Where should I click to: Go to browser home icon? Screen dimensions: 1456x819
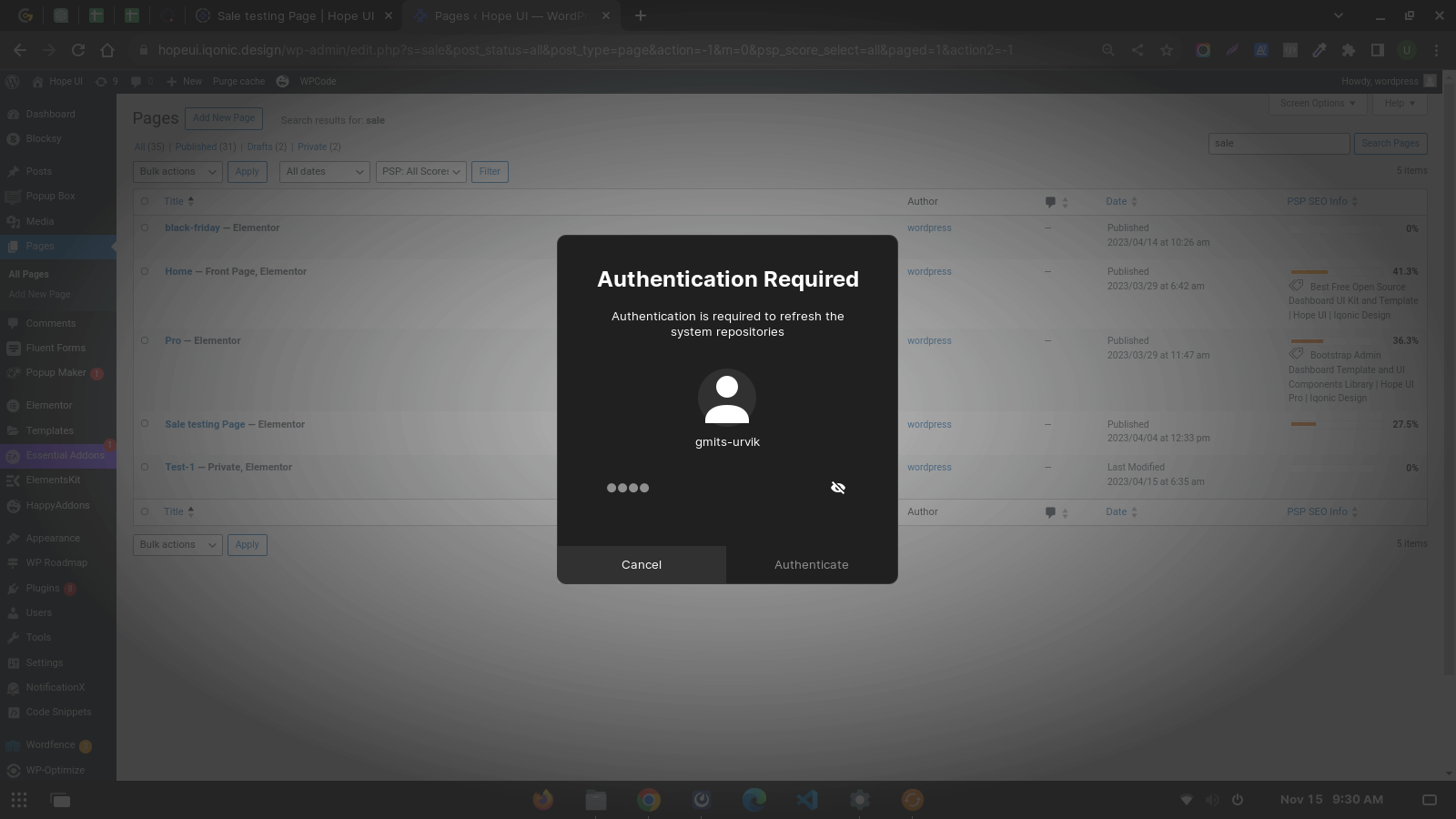107,50
